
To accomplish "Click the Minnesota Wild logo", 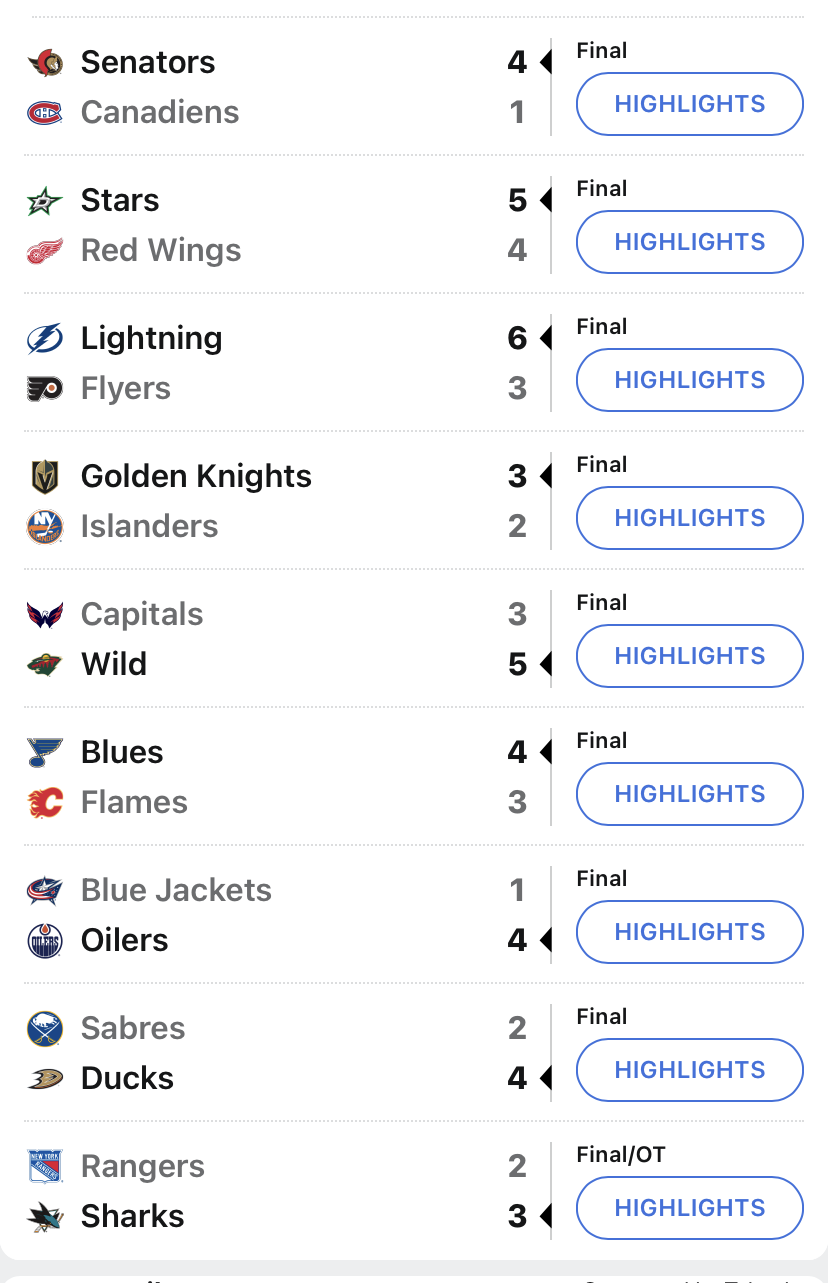I will (45, 665).
